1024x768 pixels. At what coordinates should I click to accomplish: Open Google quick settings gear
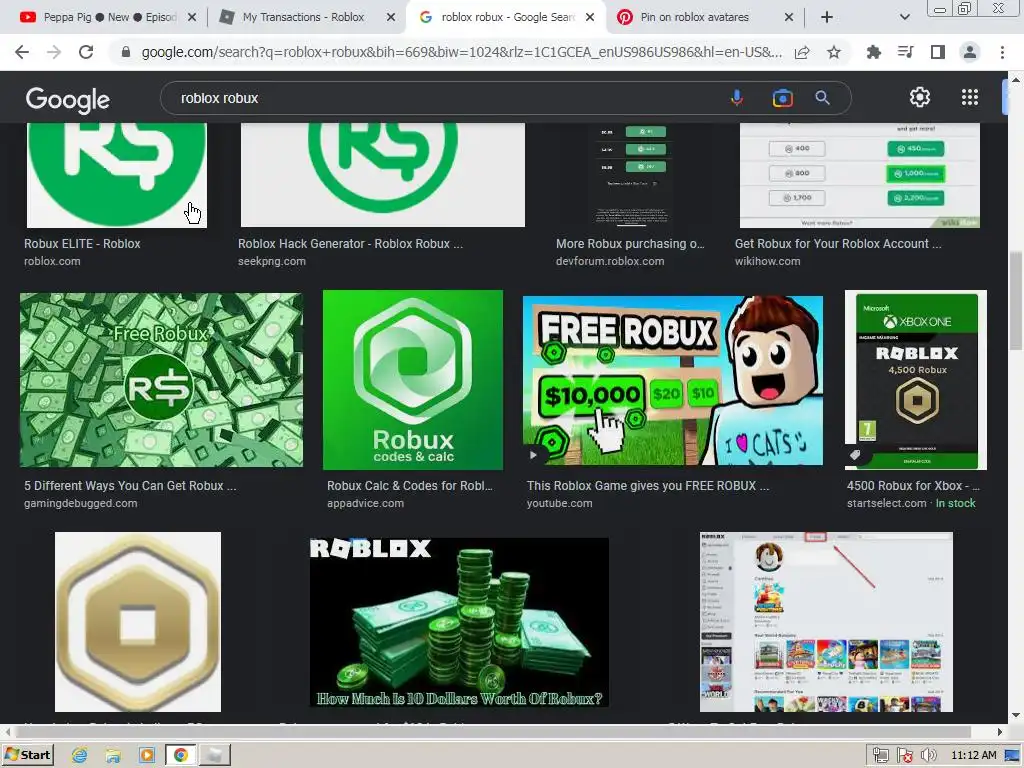click(x=920, y=97)
